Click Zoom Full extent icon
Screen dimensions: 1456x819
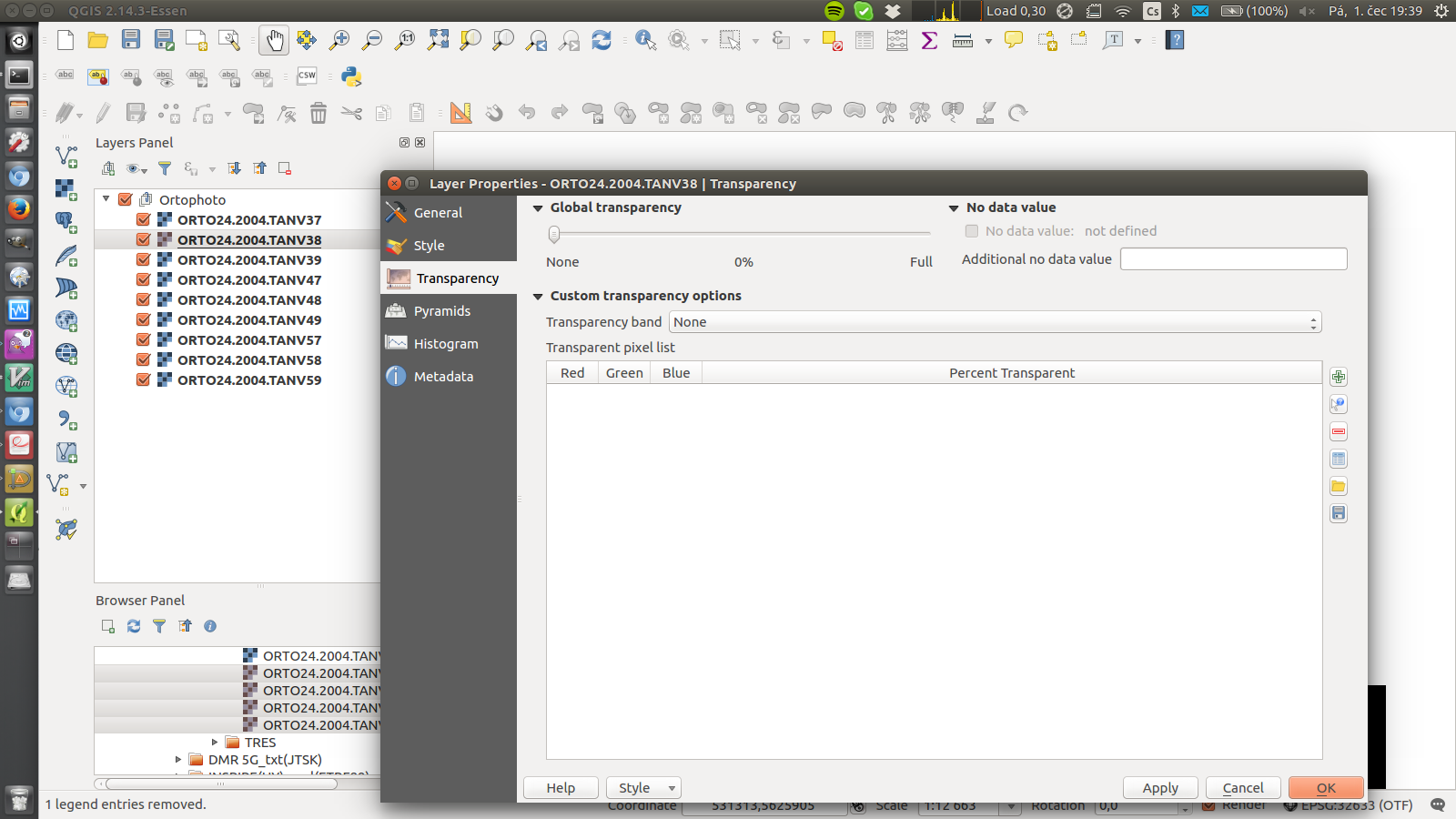pos(438,39)
